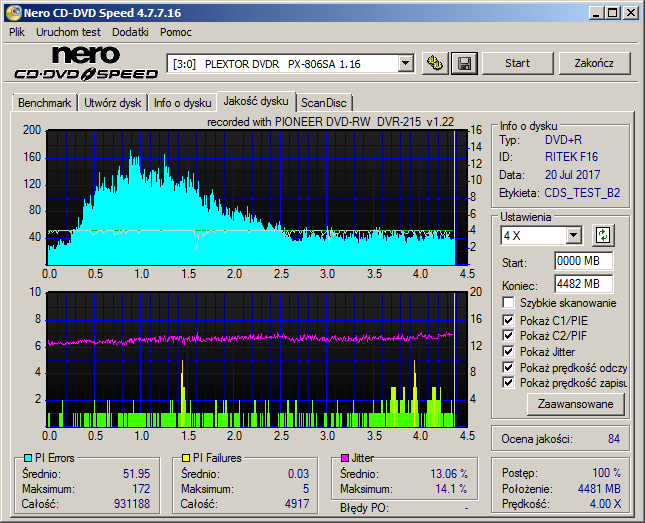Open the Dodatki menu

(130, 32)
